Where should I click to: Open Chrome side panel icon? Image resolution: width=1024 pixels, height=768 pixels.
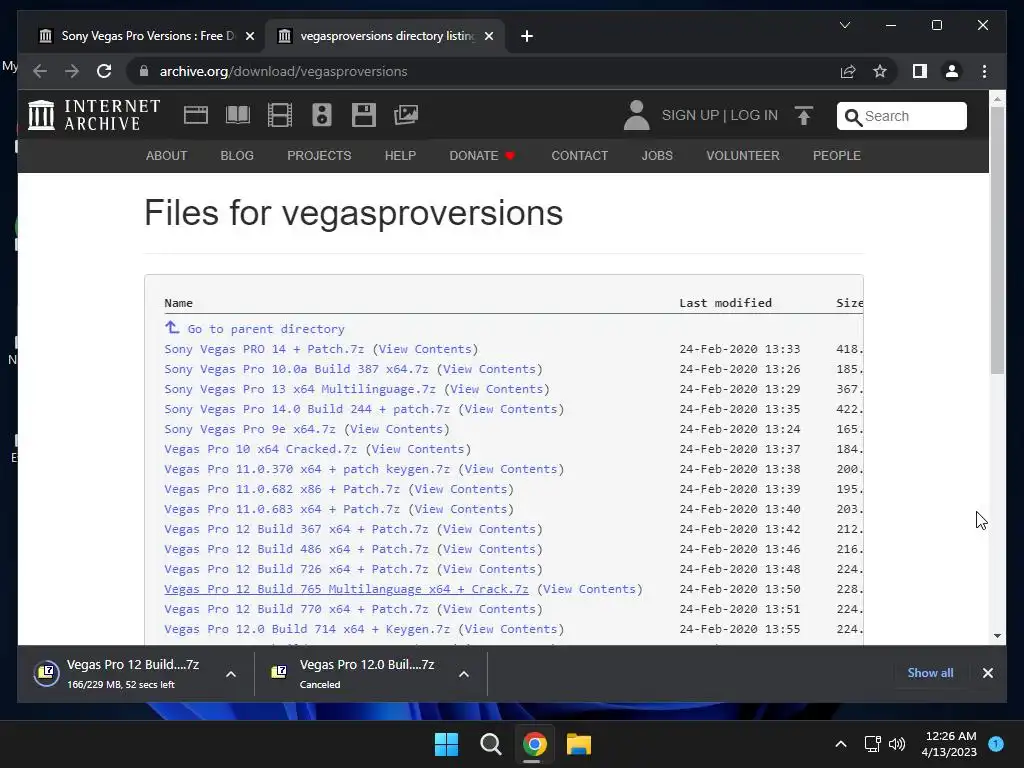920,71
